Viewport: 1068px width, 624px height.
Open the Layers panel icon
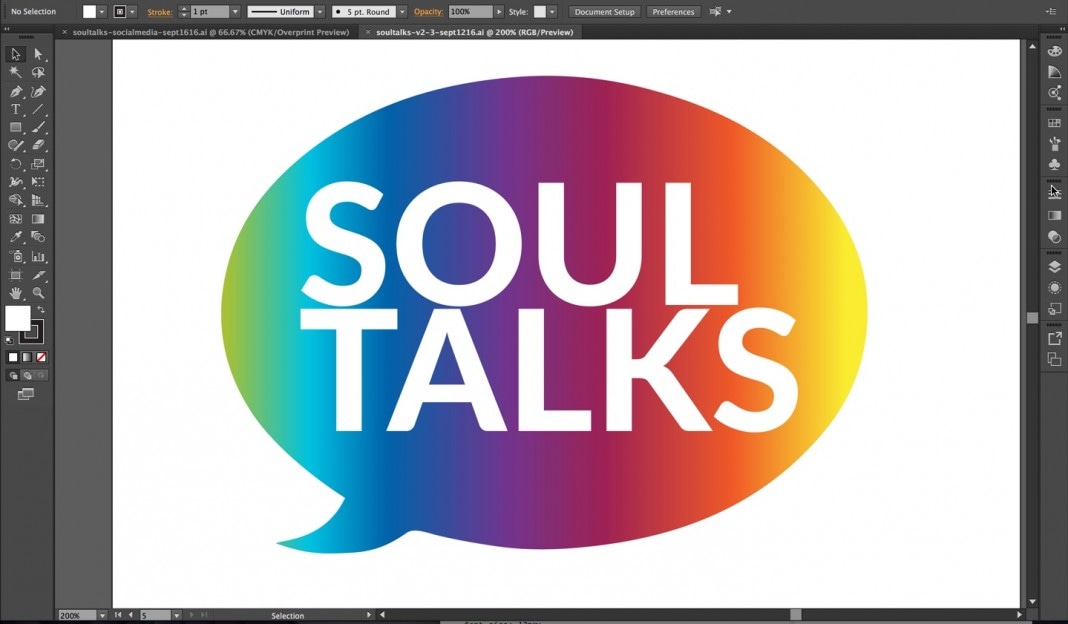(x=1054, y=267)
